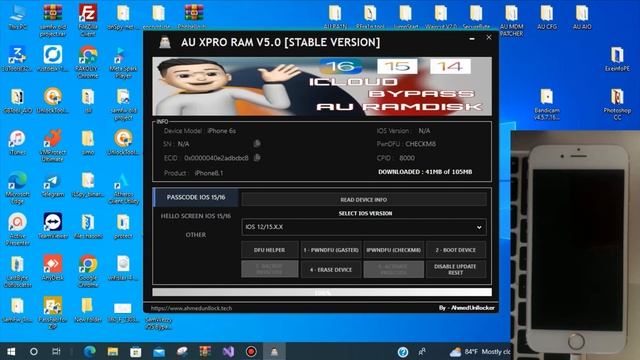Click the 2 - BOOT DEVICE button

456,250
